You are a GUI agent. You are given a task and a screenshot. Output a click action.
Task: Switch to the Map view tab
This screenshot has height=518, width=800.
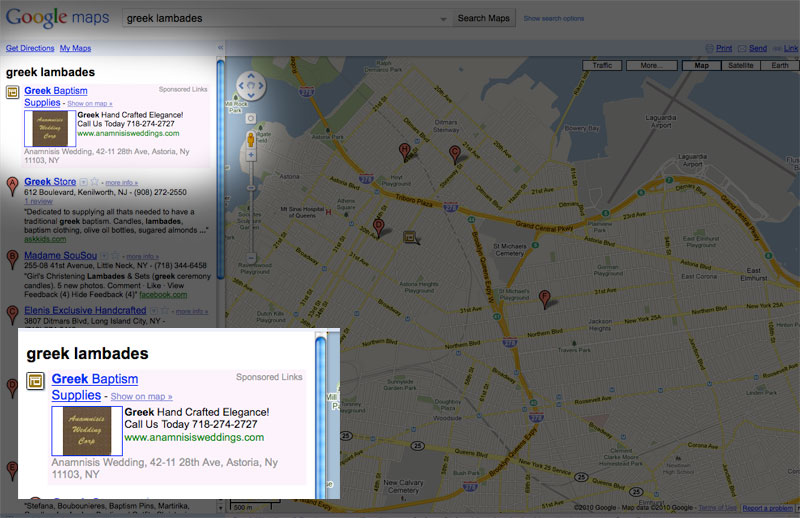coord(701,65)
